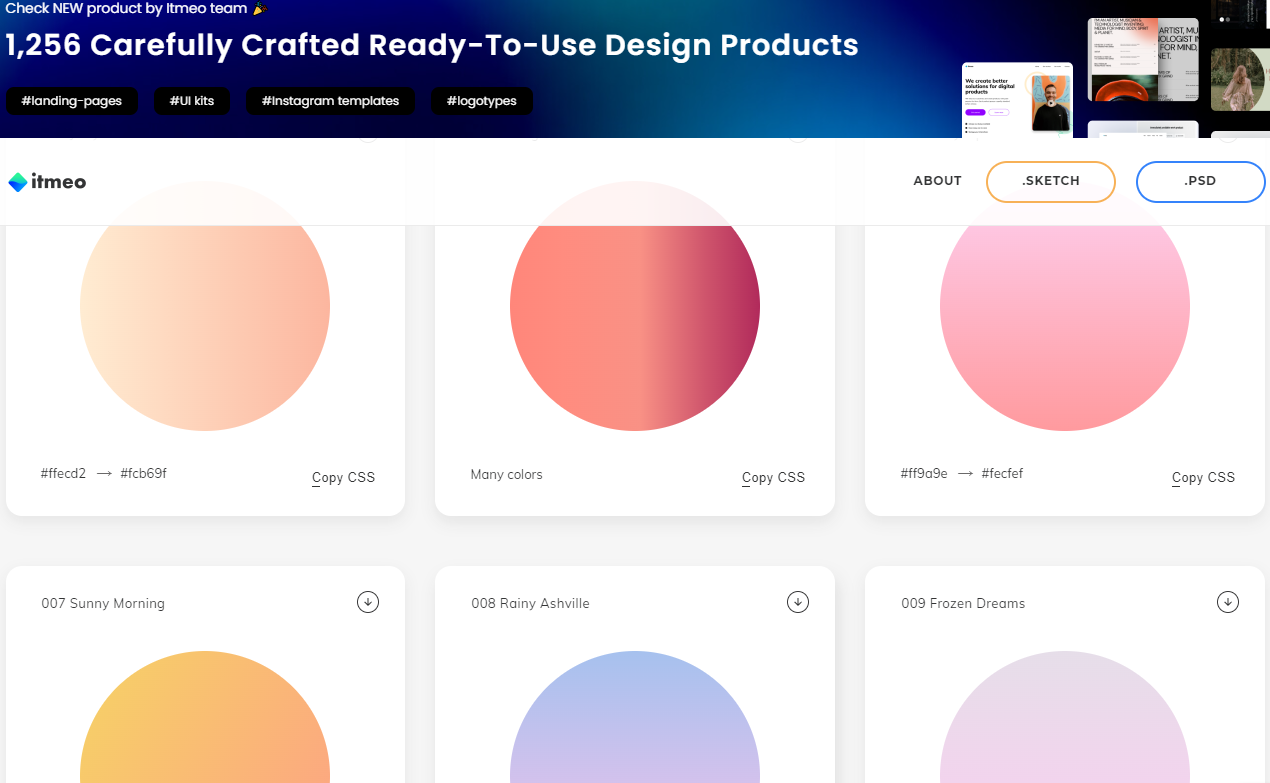
Task: Copy CSS for the Many colors gradient
Action: pos(773,478)
